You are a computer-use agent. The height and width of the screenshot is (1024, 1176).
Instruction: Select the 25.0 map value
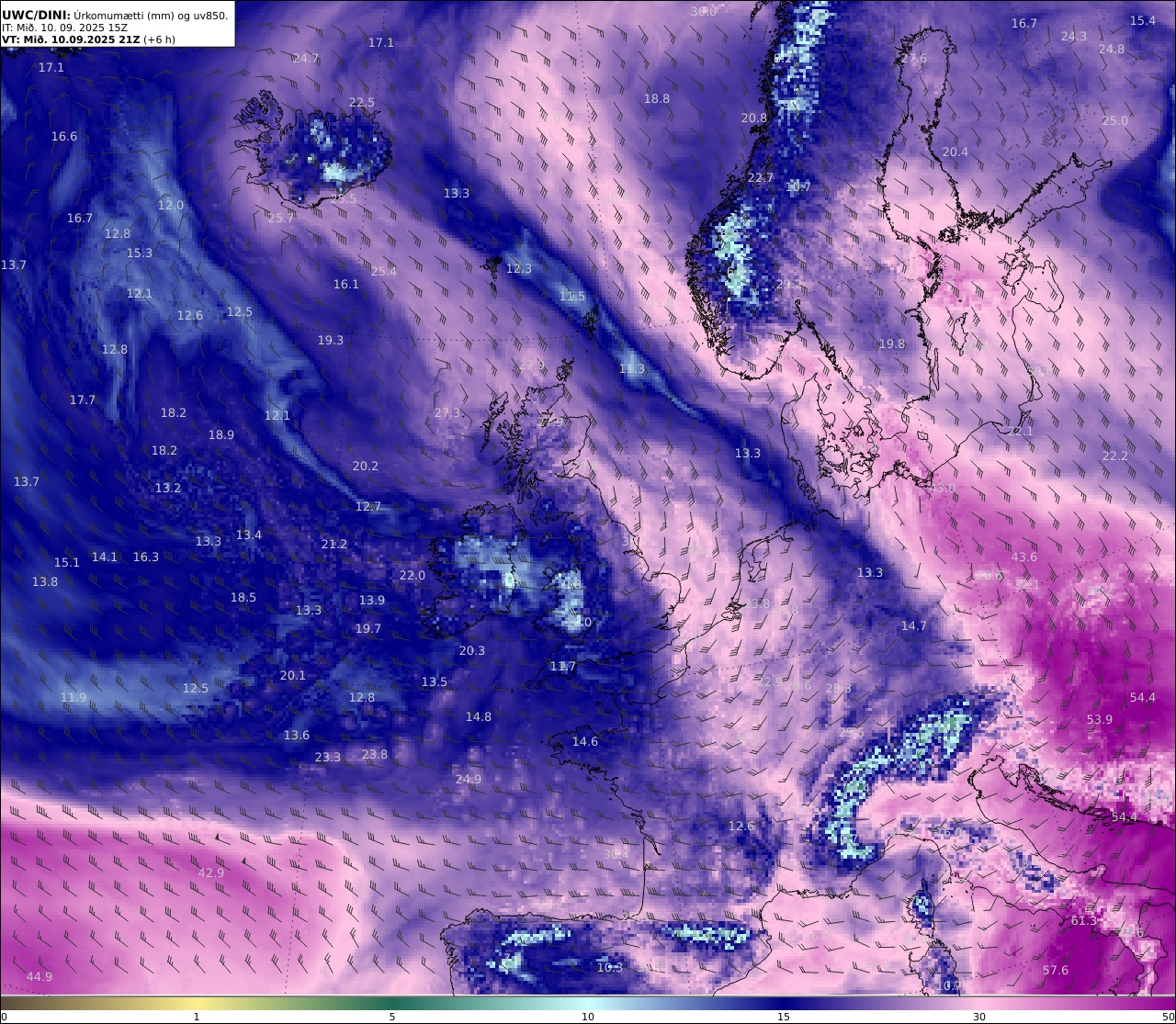pyautogui.click(x=1115, y=120)
